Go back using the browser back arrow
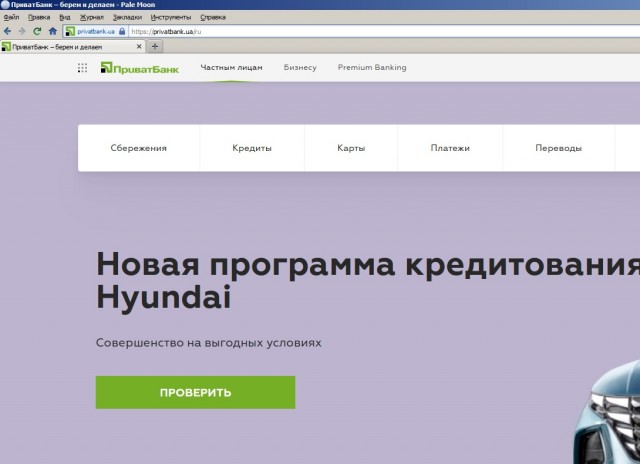 [7, 31]
